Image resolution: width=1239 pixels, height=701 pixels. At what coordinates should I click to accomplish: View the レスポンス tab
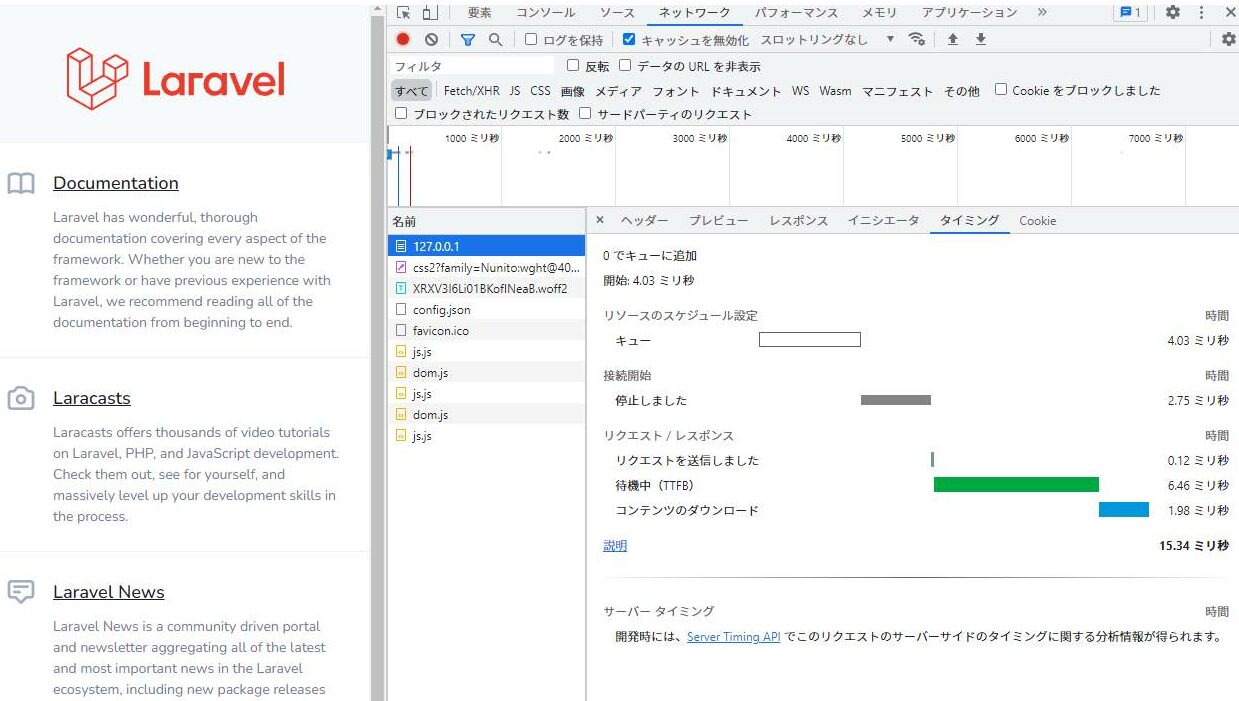pos(798,221)
